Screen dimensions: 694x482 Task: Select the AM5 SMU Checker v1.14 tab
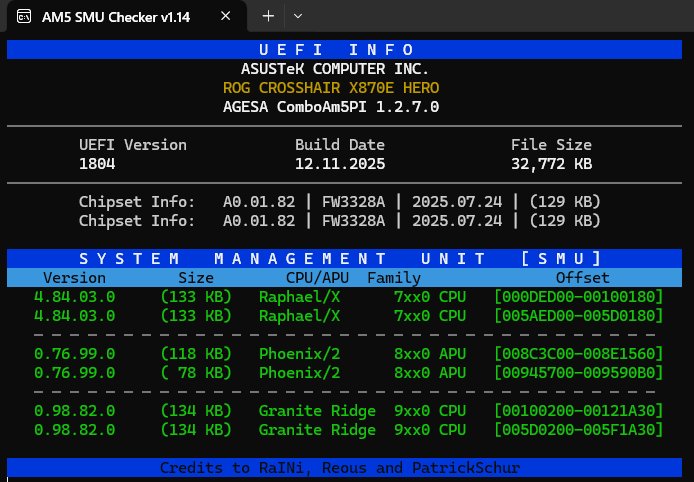pos(125,17)
